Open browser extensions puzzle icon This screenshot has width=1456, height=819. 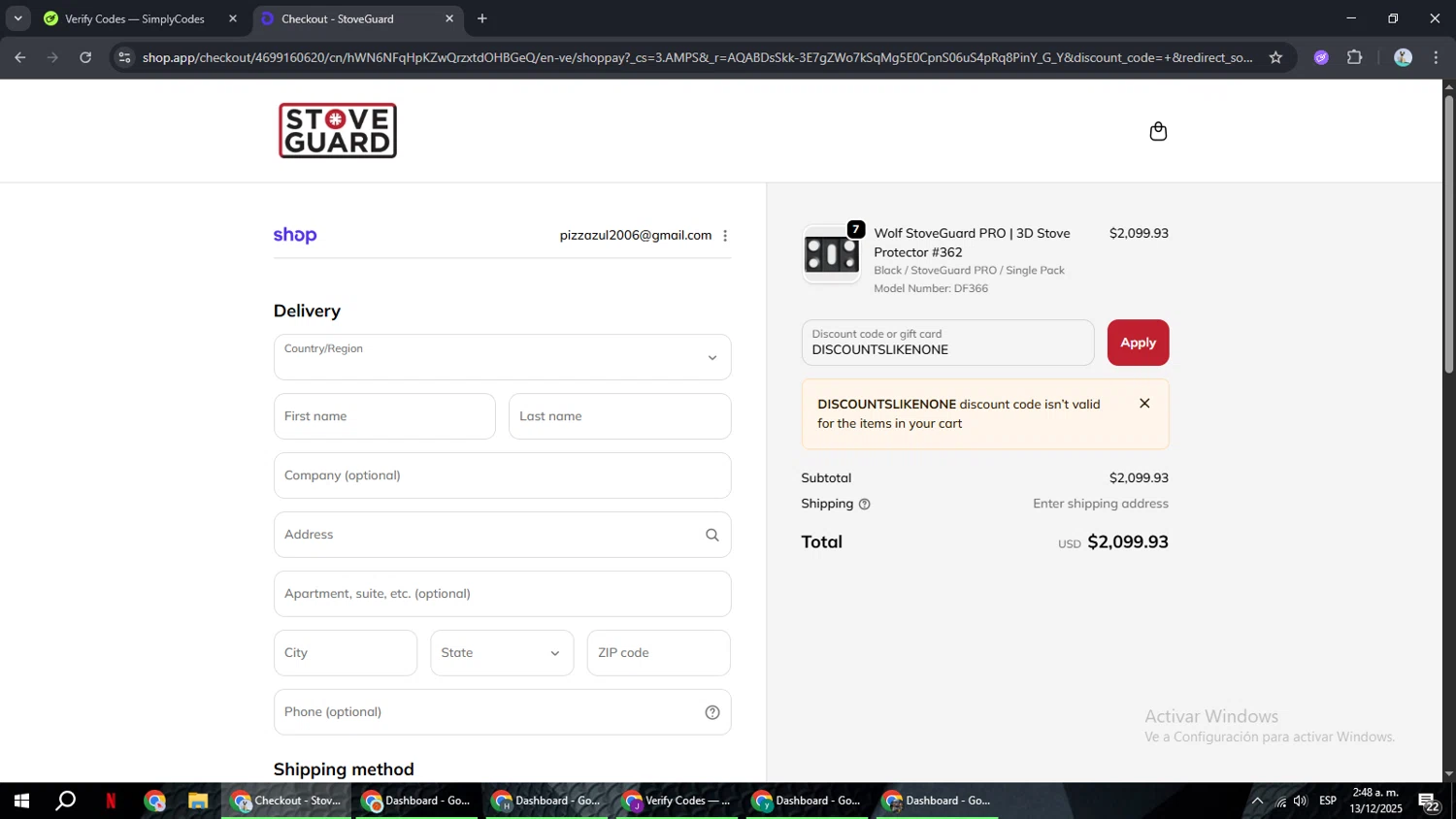pos(1355,57)
